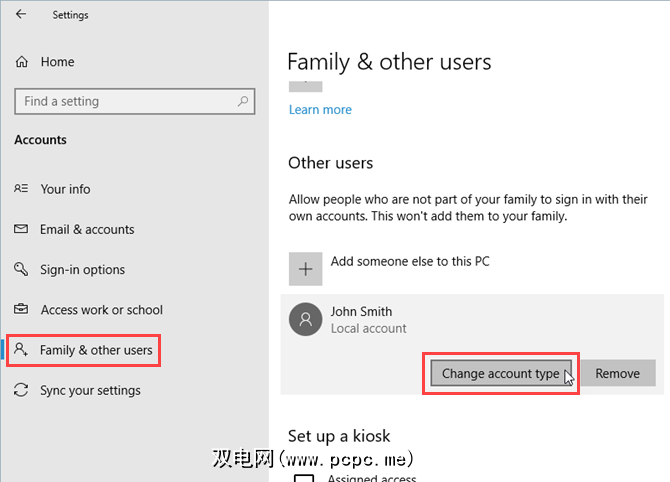Click the search magnifier icon
This screenshot has height=482, width=670.
[x=243, y=101]
